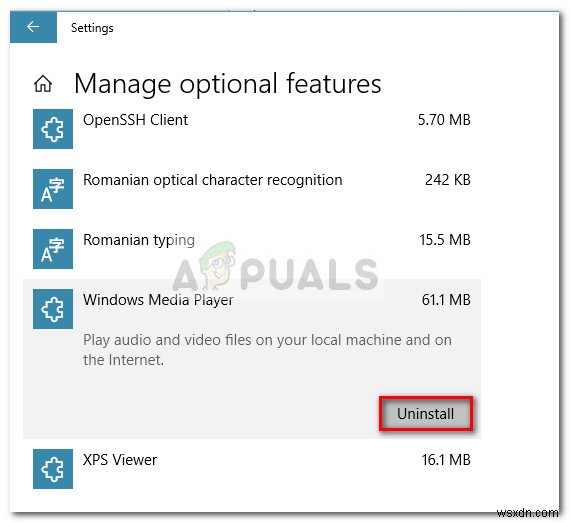Click the OpenSSH Client puzzle icon
The width and height of the screenshot is (570, 523).
pos(53,129)
